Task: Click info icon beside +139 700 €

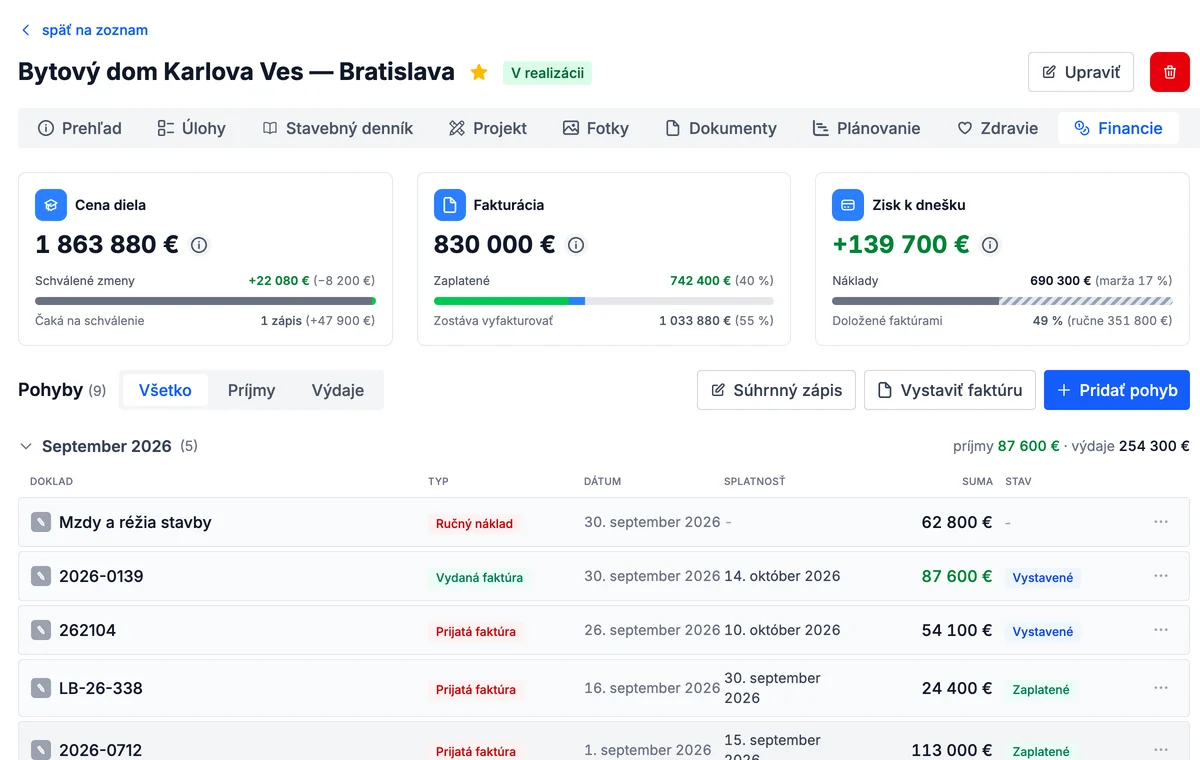Action: coord(990,245)
